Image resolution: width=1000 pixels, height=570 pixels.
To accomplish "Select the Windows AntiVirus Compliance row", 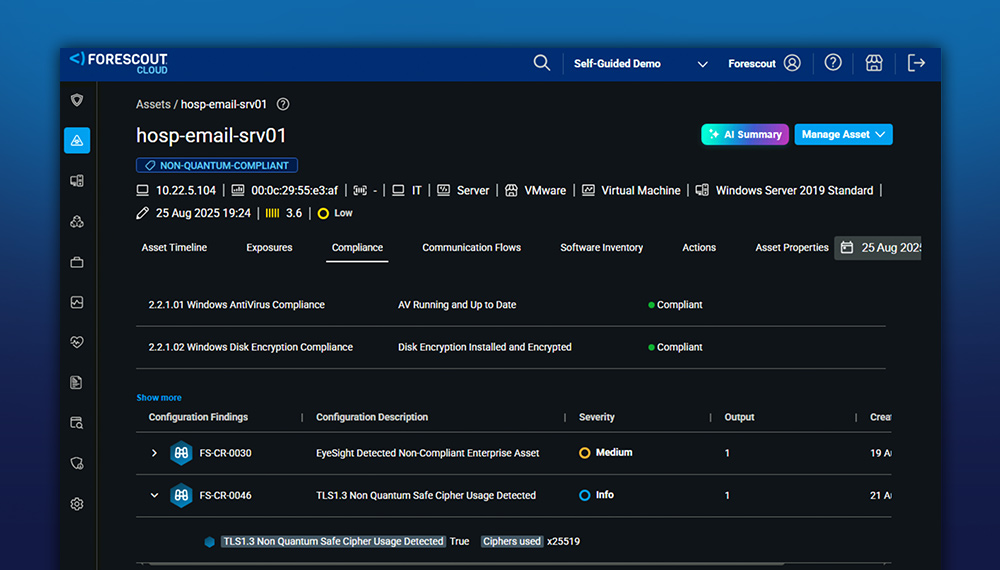I will [x=511, y=305].
